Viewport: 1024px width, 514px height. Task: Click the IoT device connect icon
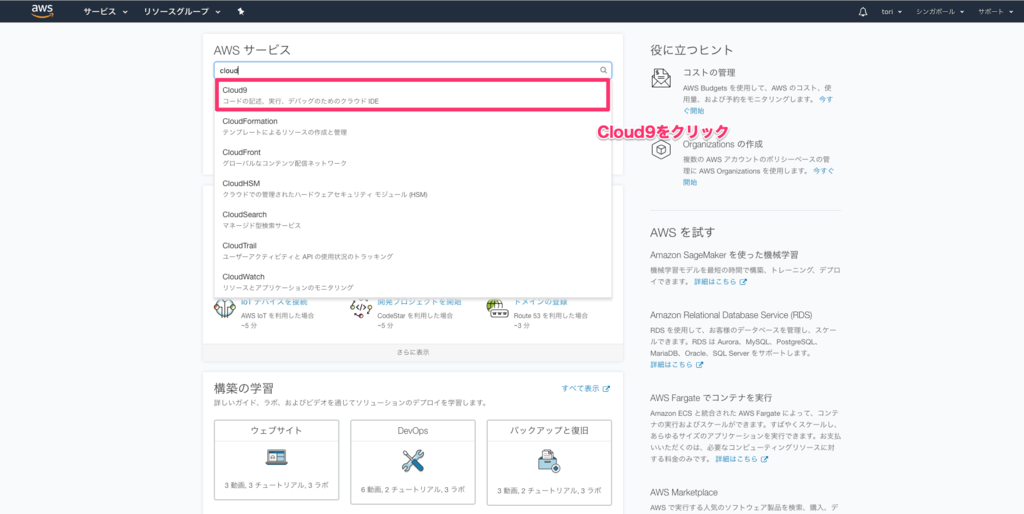[x=225, y=308]
